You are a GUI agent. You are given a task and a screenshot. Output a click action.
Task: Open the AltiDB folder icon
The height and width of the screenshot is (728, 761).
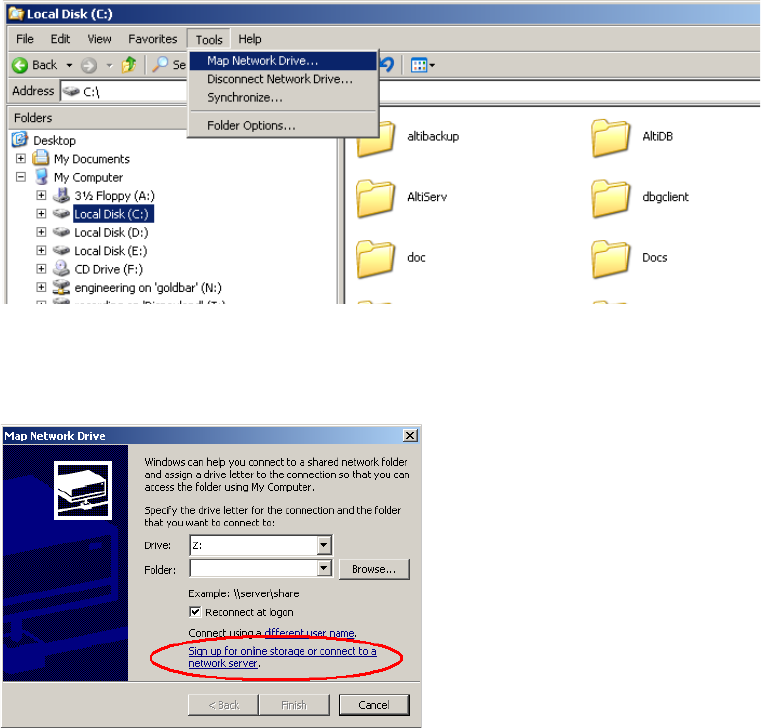pos(611,138)
